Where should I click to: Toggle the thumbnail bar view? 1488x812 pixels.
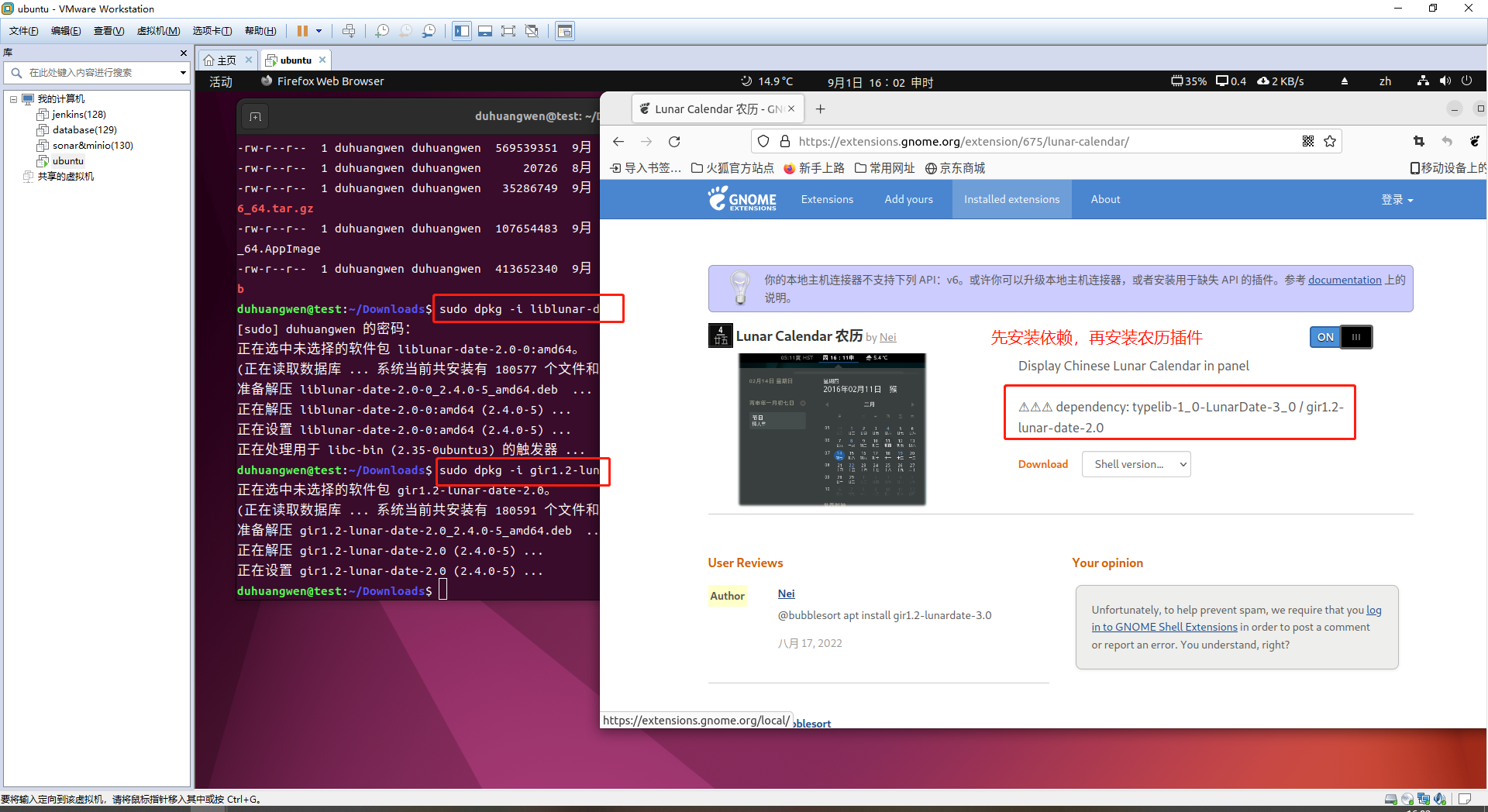(x=485, y=31)
